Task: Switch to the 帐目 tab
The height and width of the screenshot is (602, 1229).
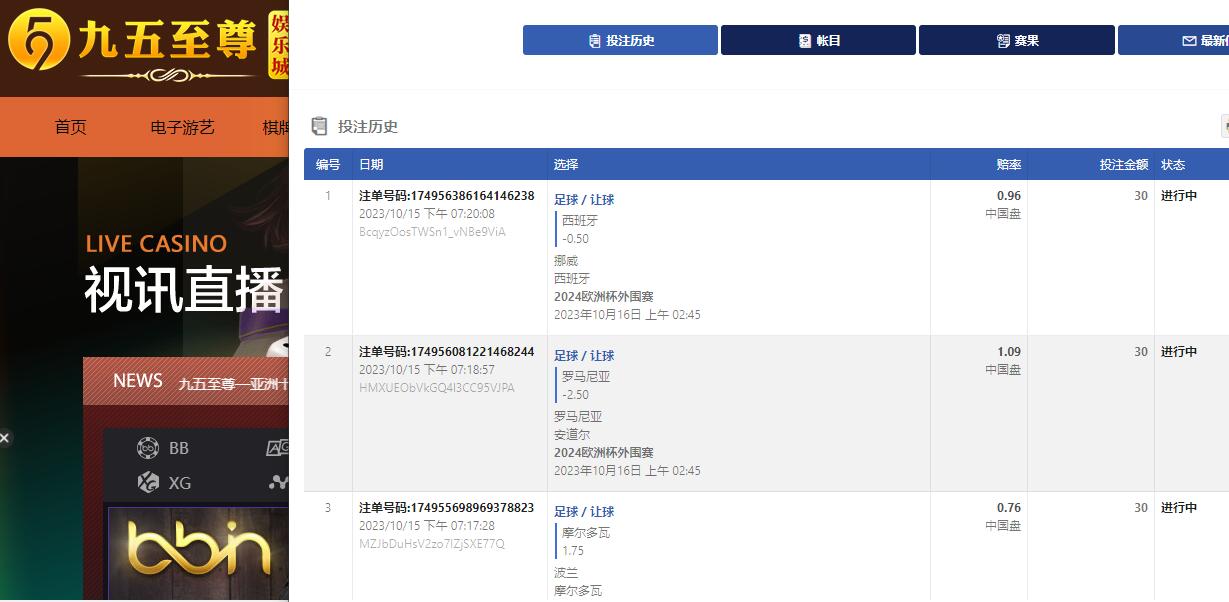Action: tap(818, 41)
